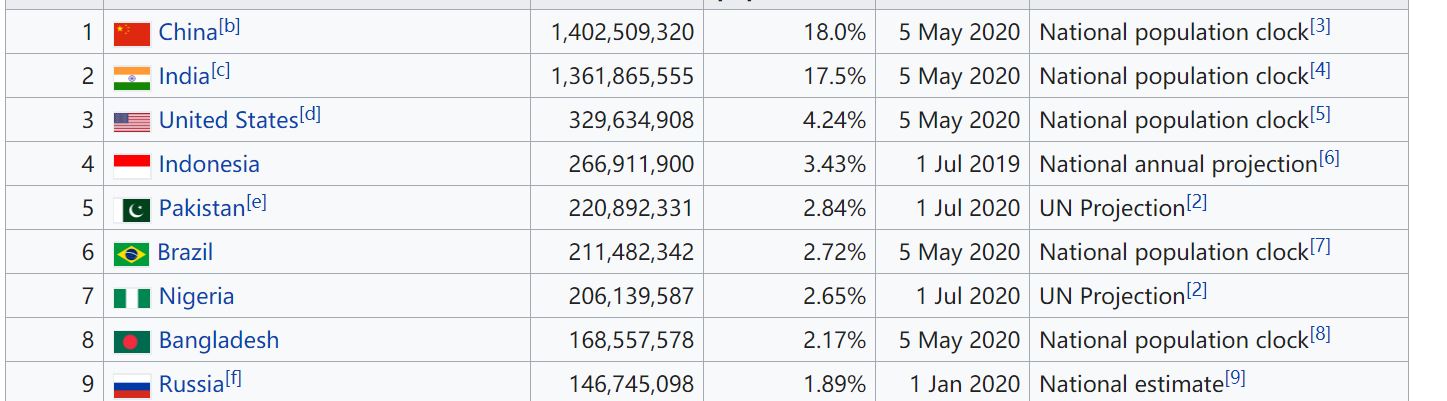This screenshot has width=1447, height=401.
Task: Click the China flag icon
Action: [131, 33]
